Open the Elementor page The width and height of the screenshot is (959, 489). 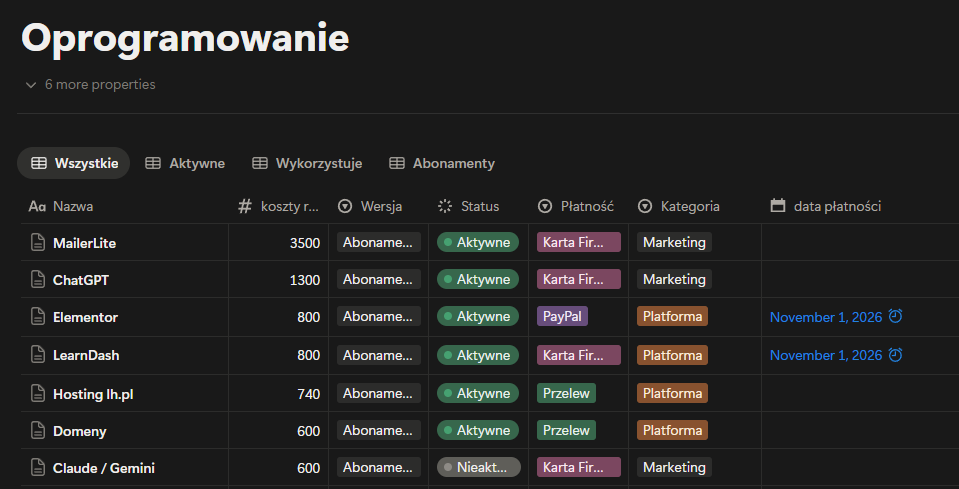point(86,318)
